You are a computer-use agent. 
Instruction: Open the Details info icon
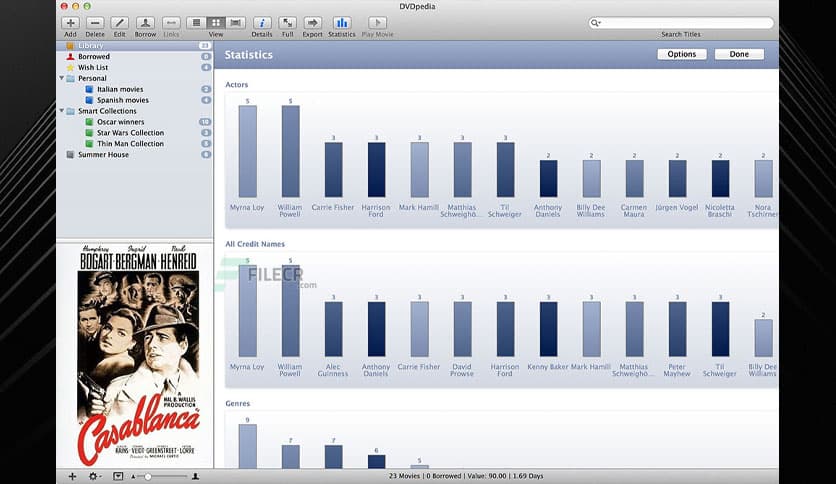[x=262, y=23]
